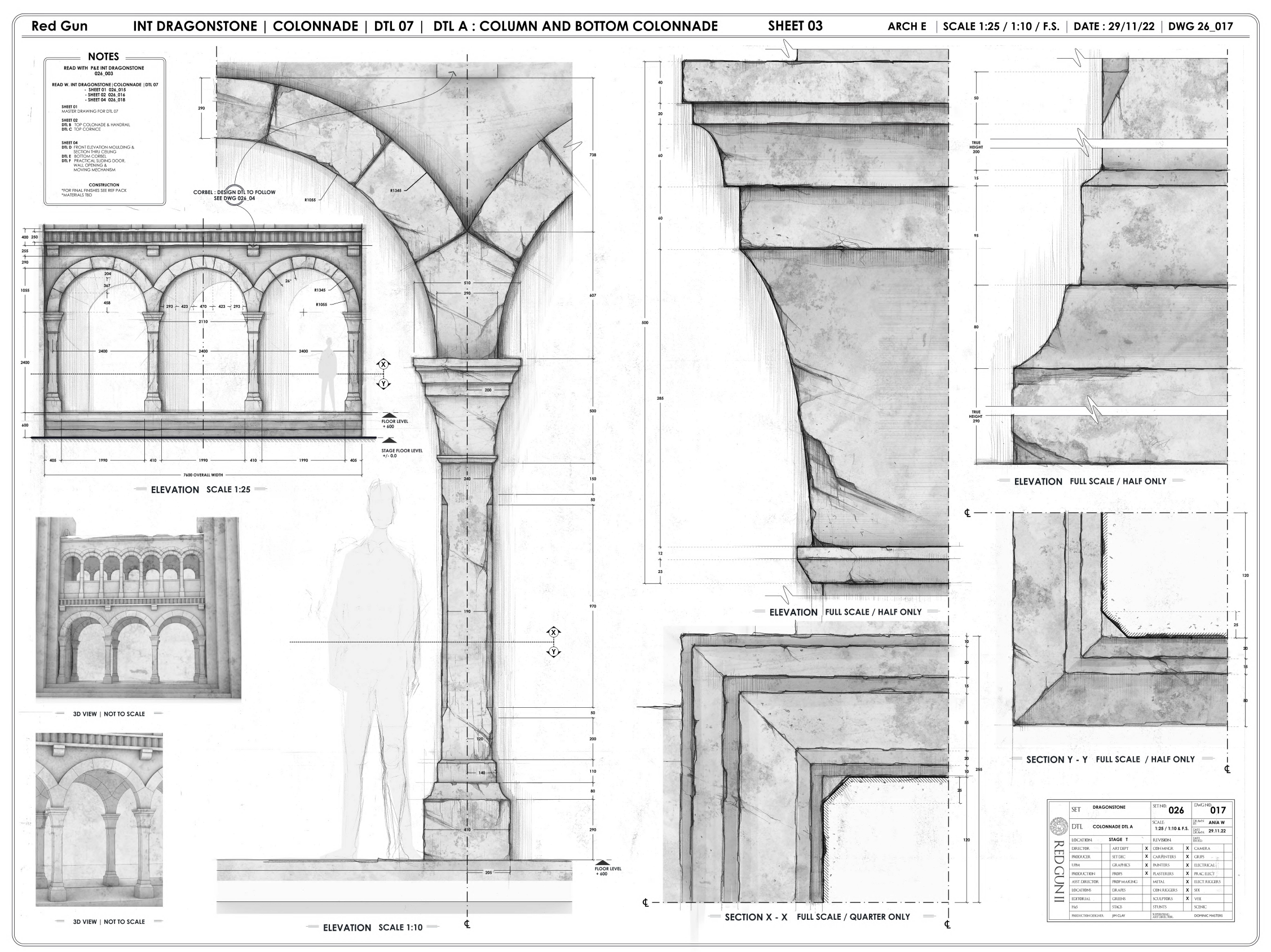Click the upper 3D view colonnade thumbnail
Image resolution: width=1271 pixels, height=952 pixels.
click(x=138, y=608)
